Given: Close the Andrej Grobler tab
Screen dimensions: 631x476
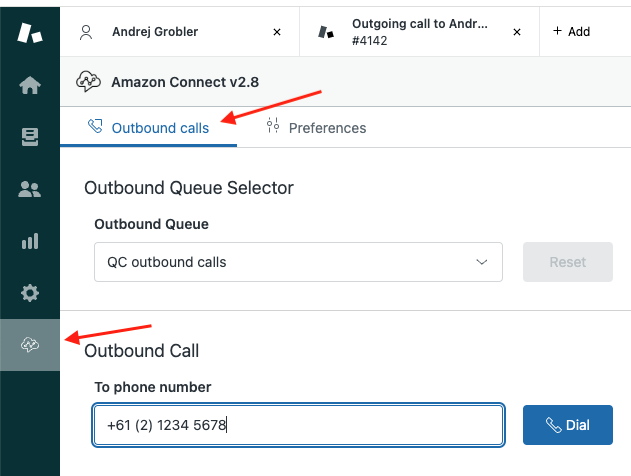Looking at the screenshot, I should click(277, 32).
